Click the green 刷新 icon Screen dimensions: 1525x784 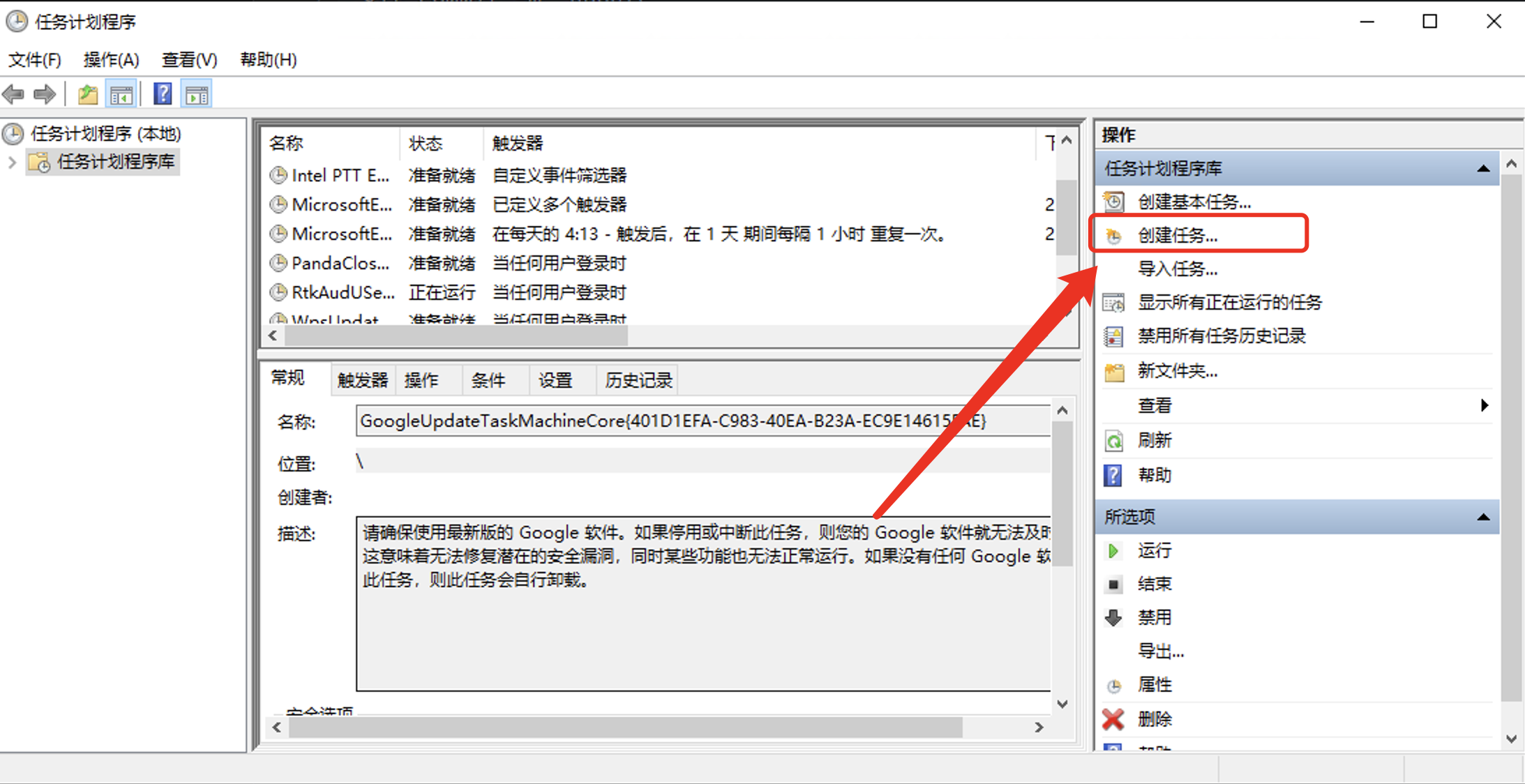click(x=1114, y=441)
